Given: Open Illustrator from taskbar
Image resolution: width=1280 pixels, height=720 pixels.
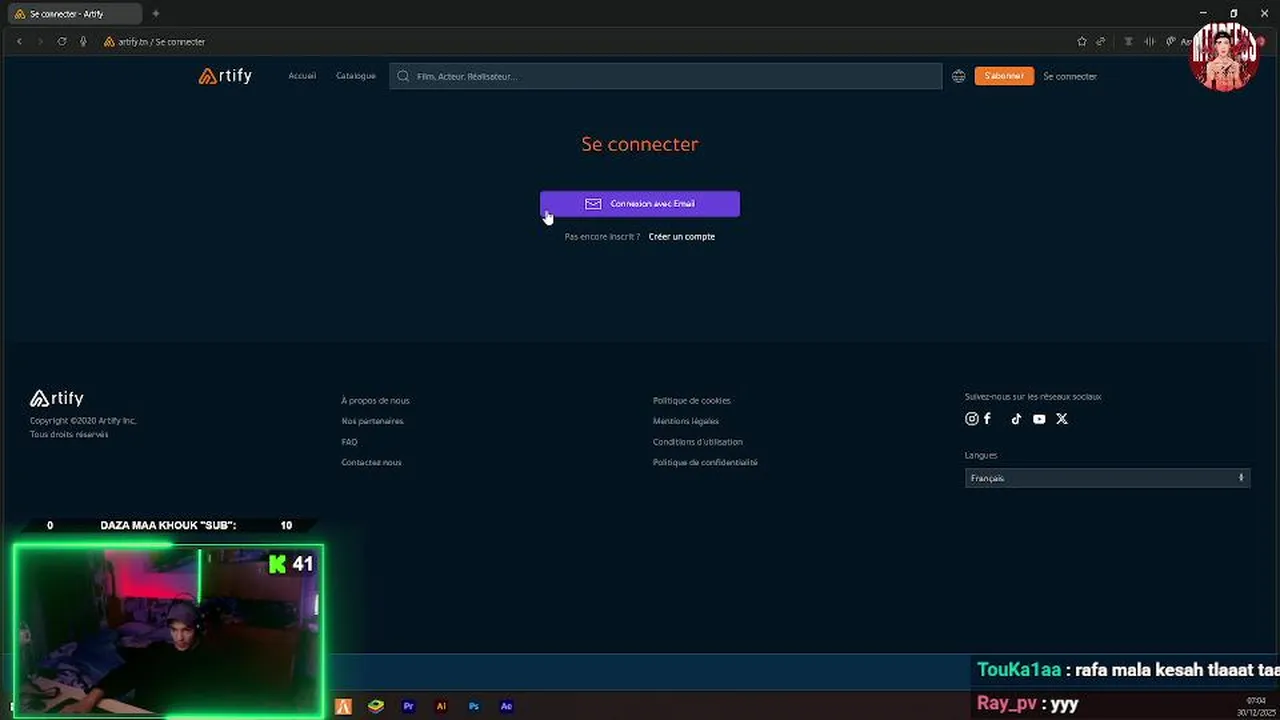Looking at the screenshot, I should click(x=441, y=706).
